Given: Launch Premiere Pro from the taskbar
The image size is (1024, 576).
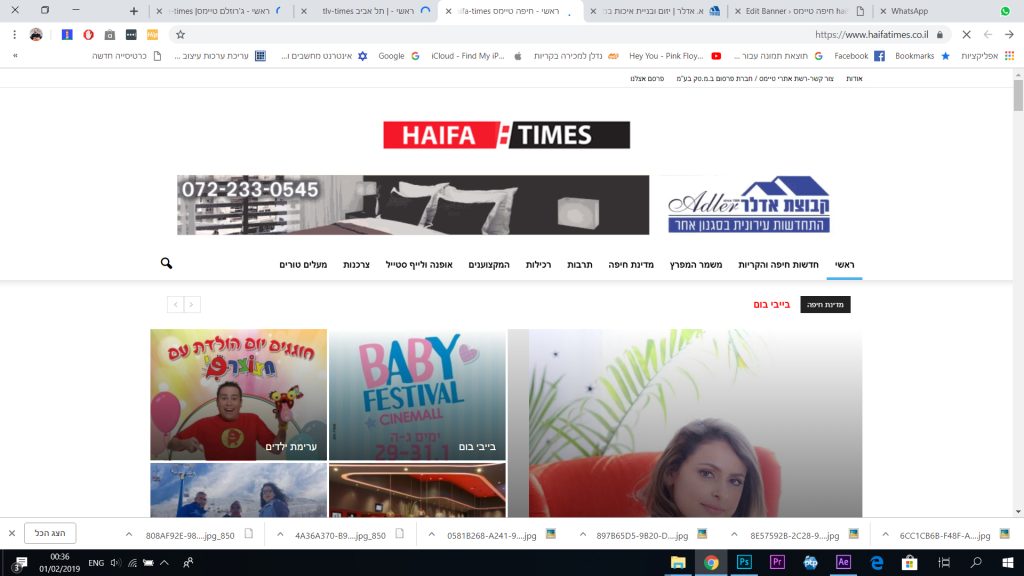Looking at the screenshot, I should click(777, 562).
